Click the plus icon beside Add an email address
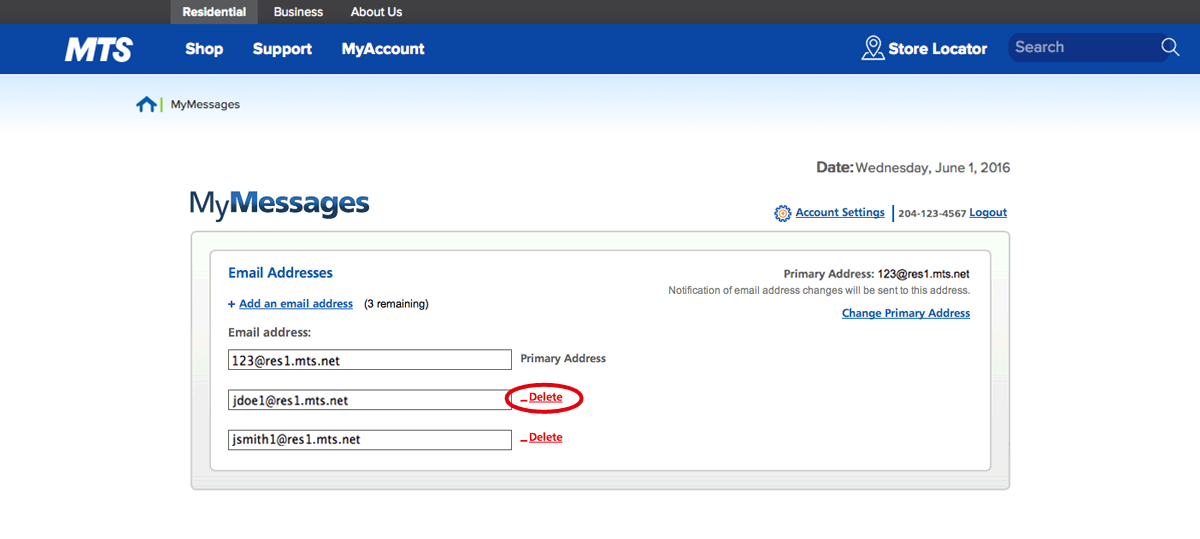This screenshot has width=1200, height=539. pos(232,304)
